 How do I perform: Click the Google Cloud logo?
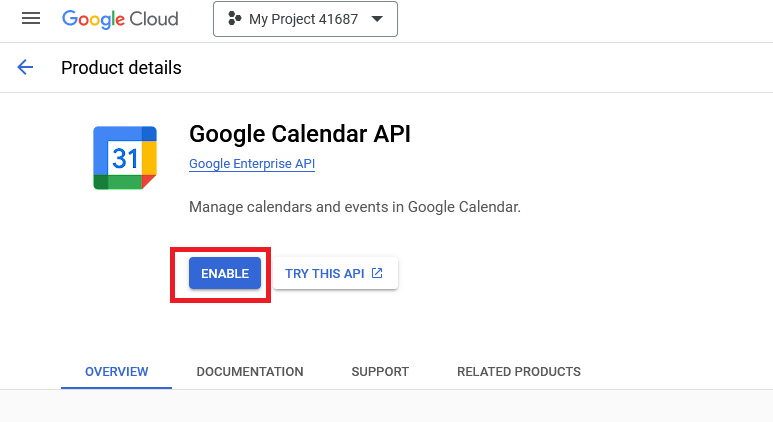coord(120,19)
